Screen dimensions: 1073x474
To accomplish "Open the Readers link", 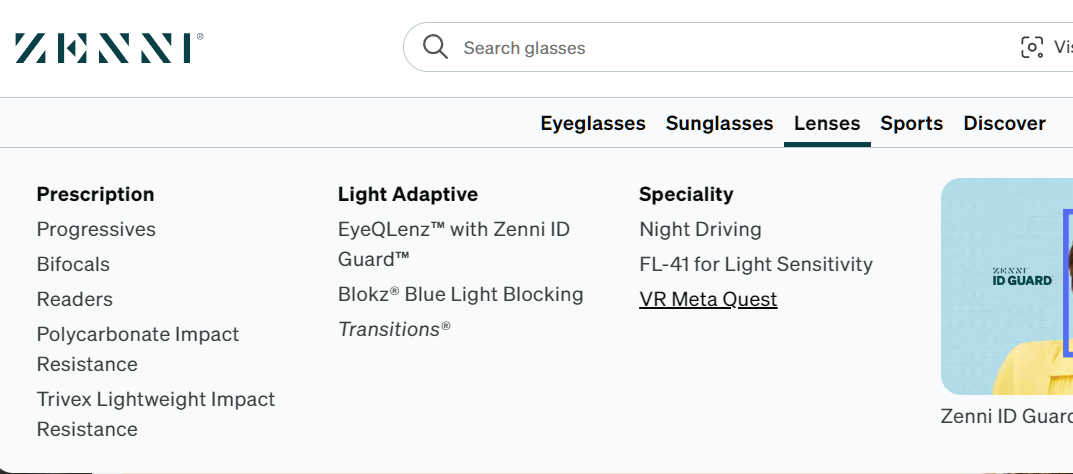I will pyautogui.click(x=74, y=299).
